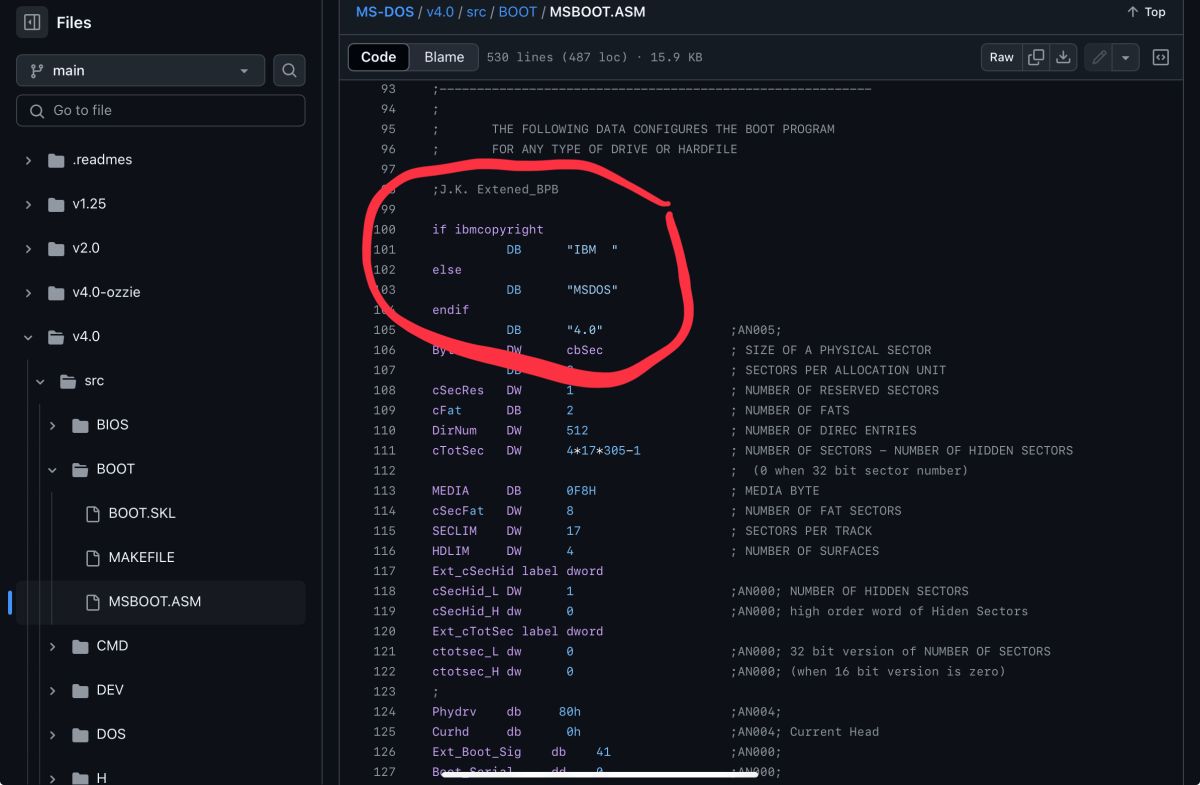Screen dimensions: 1200x785
Task: Click the file icon beside MSBOOT.ASM
Action: 93,601
